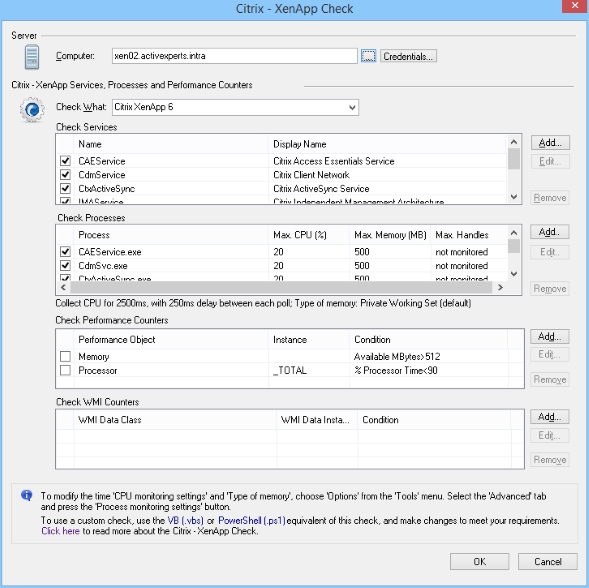Sort processes by Max. Memory (MB) column
The height and width of the screenshot is (588, 589).
(390, 235)
